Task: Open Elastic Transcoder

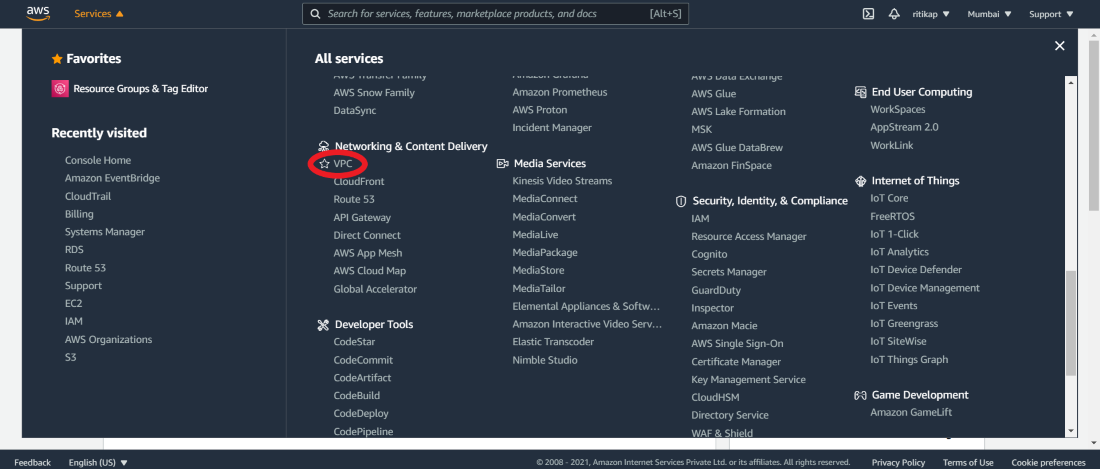Action: coord(553,342)
